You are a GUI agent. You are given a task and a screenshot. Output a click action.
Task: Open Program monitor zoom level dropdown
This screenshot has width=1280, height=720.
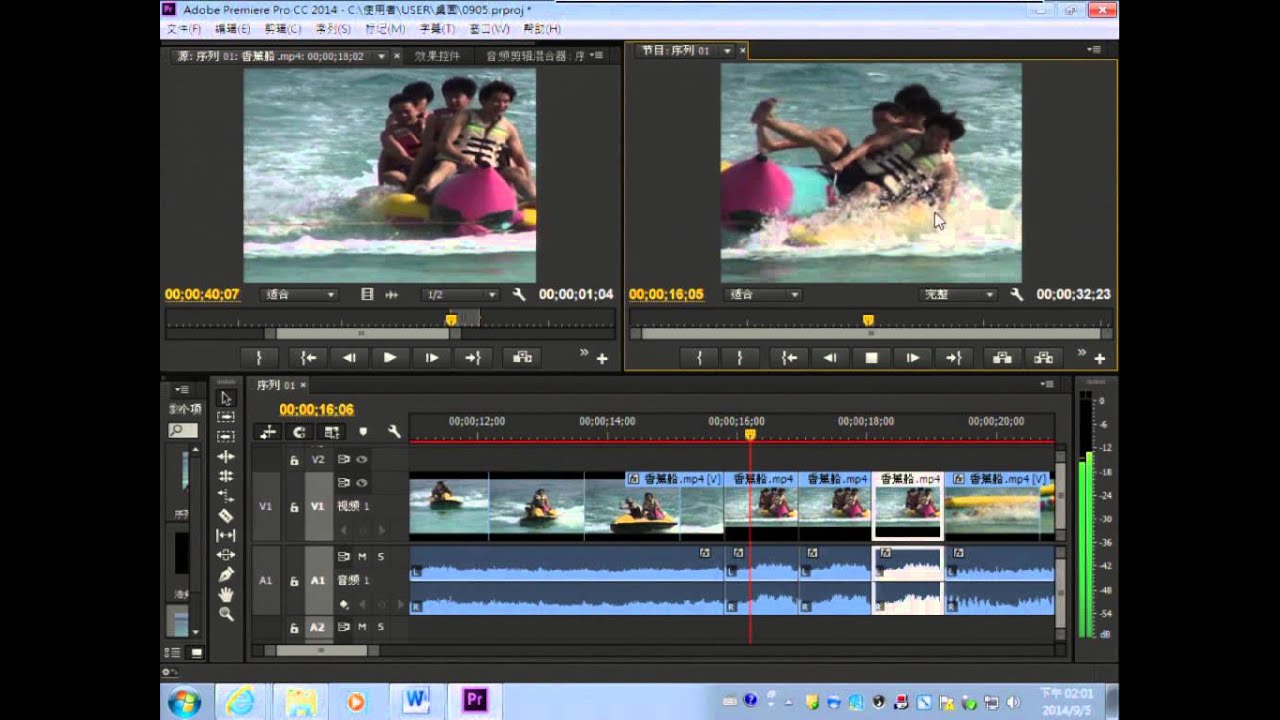[x=764, y=295]
